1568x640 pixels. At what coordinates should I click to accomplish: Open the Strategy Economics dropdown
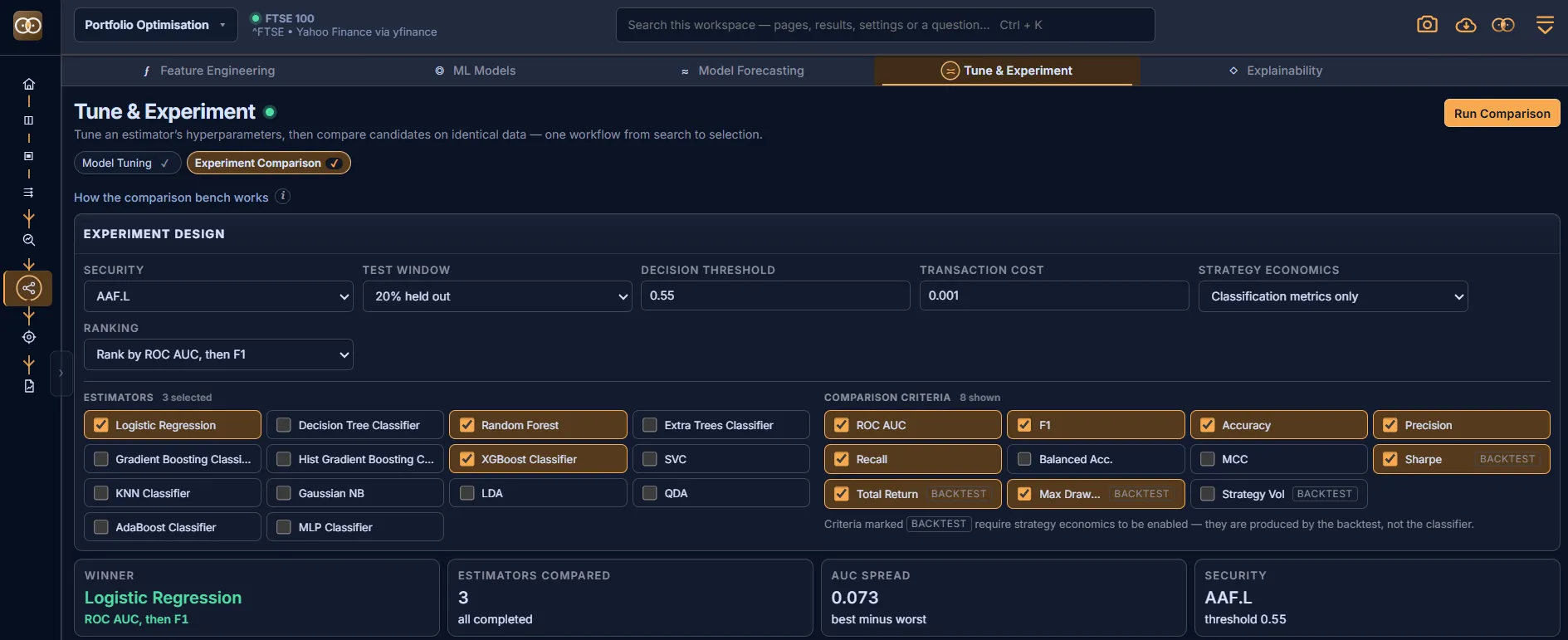coord(1333,296)
